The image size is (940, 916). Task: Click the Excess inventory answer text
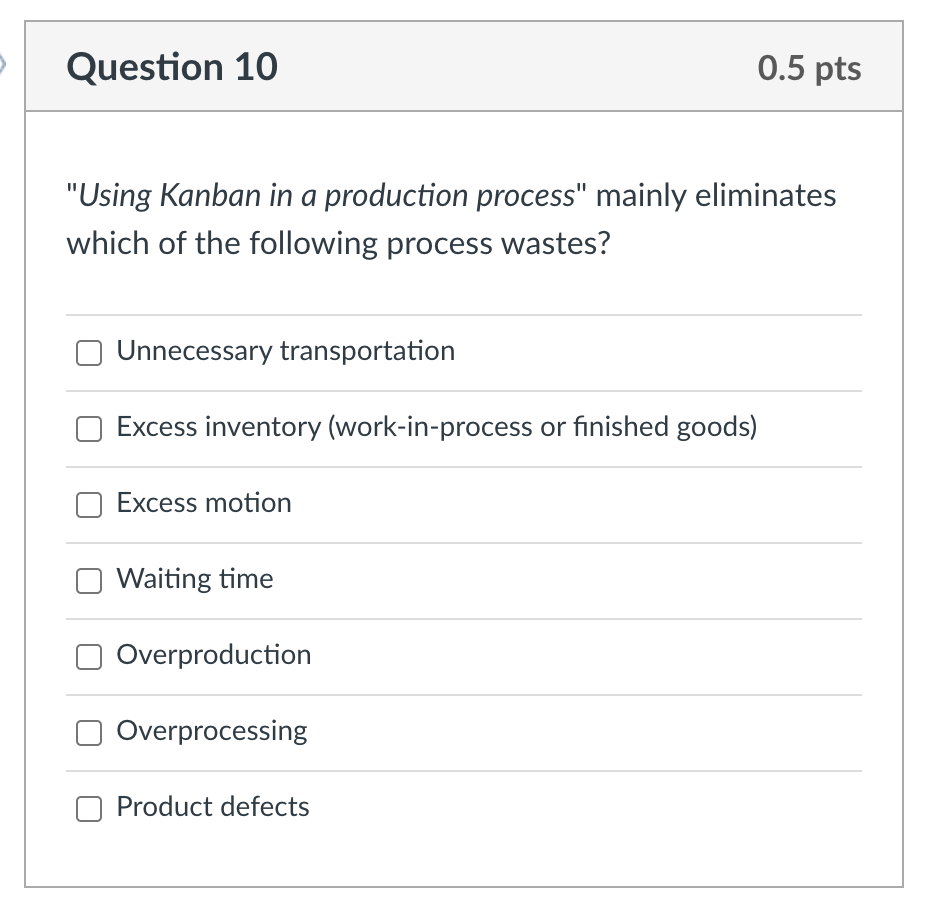coord(437,427)
